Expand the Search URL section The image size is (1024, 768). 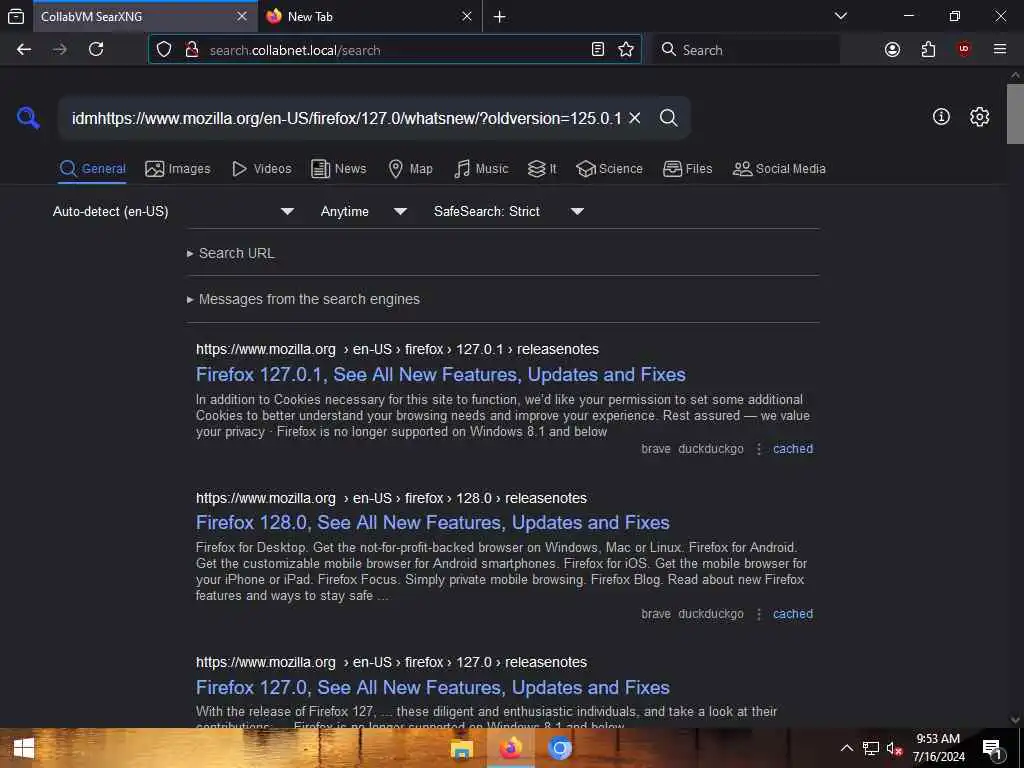[231, 253]
